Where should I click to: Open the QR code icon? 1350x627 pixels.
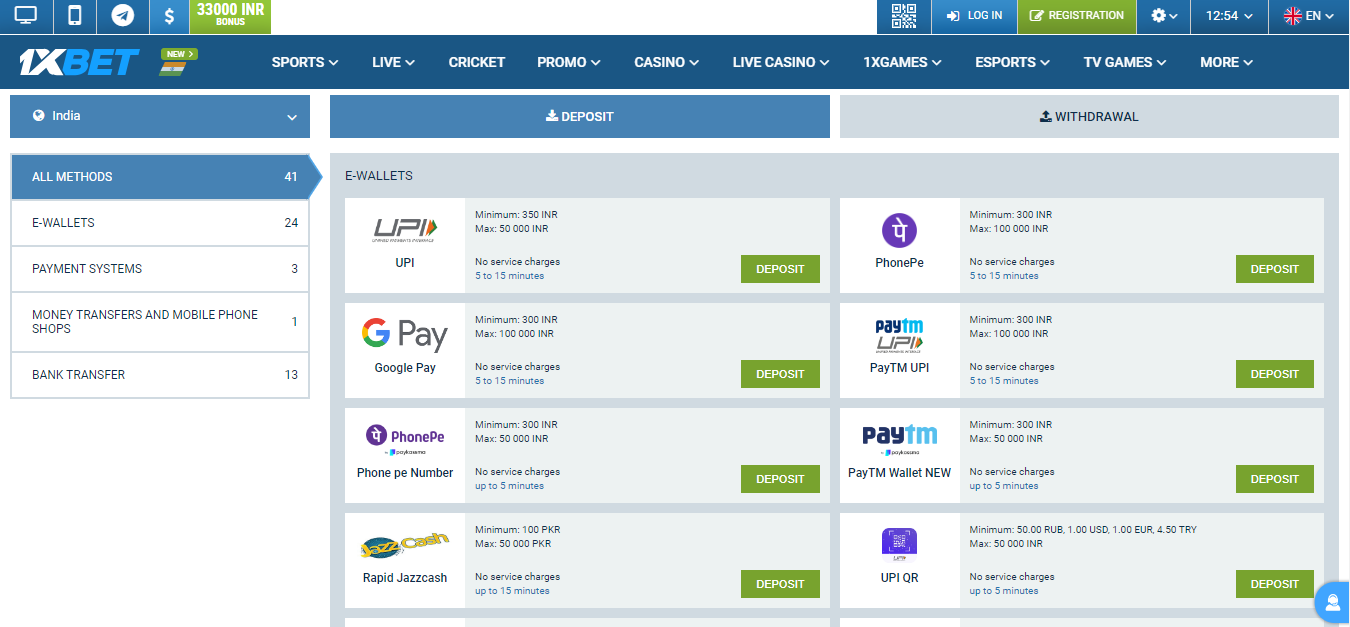(x=903, y=16)
